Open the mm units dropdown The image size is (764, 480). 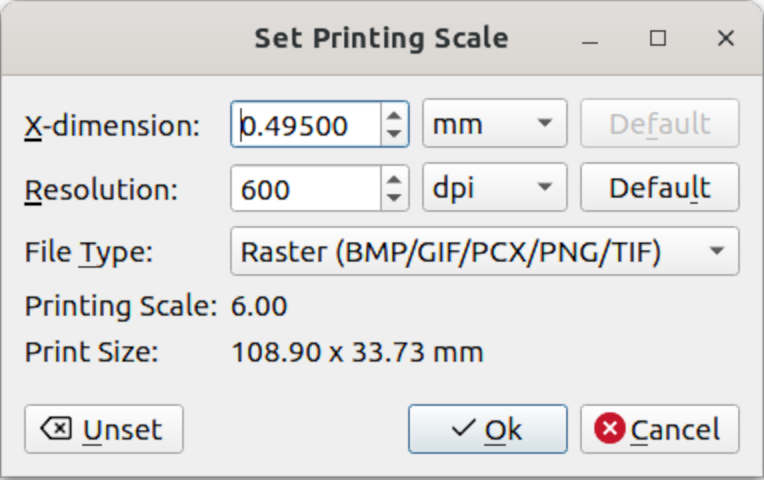pyautogui.click(x=494, y=124)
